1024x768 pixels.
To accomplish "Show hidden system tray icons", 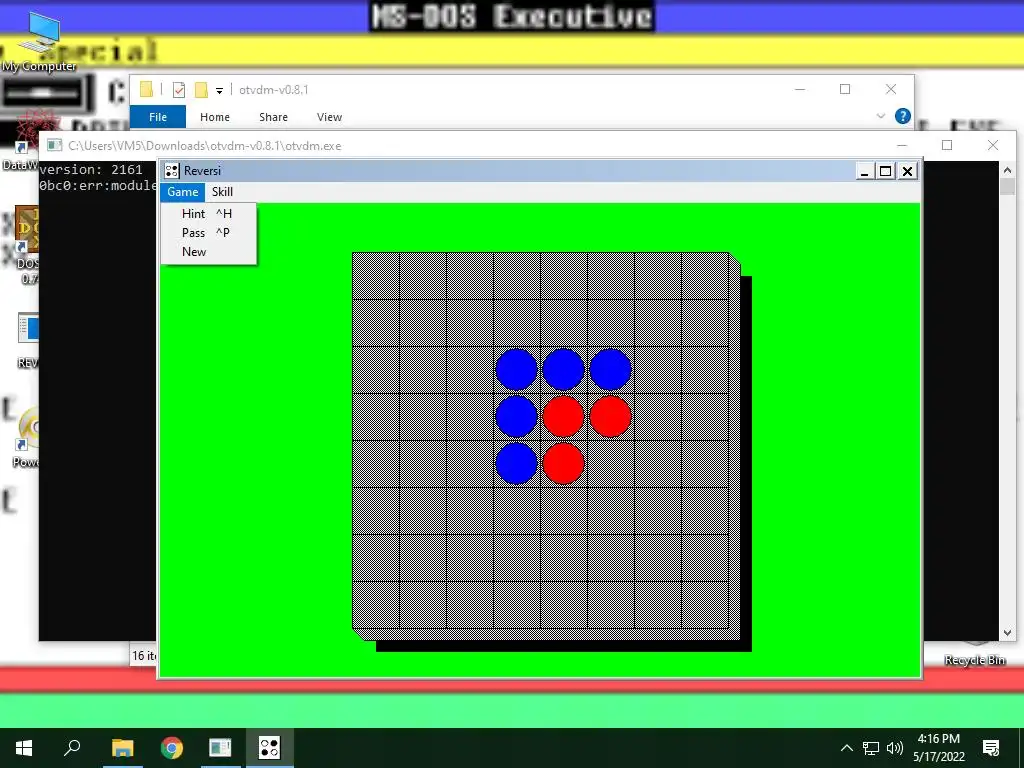I will point(846,748).
